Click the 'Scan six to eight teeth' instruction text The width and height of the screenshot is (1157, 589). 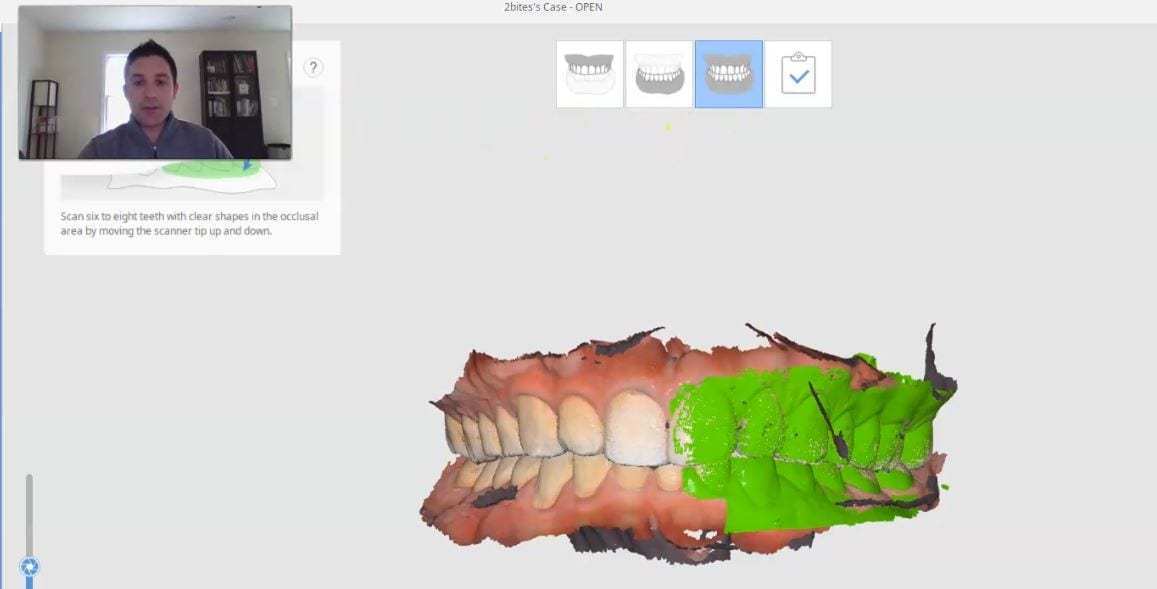[x=190, y=224]
